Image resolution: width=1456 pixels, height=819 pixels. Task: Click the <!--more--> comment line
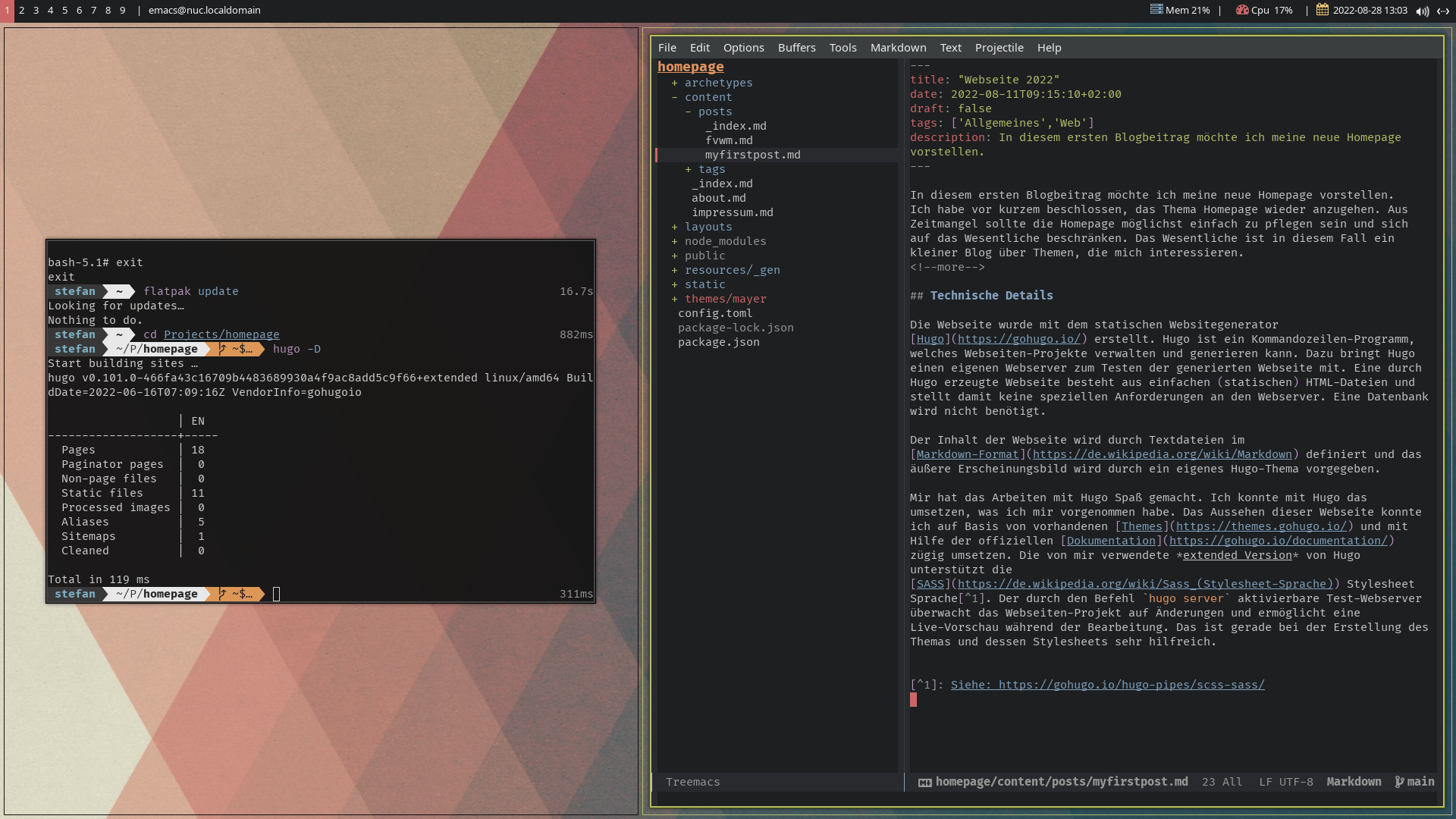click(x=947, y=267)
